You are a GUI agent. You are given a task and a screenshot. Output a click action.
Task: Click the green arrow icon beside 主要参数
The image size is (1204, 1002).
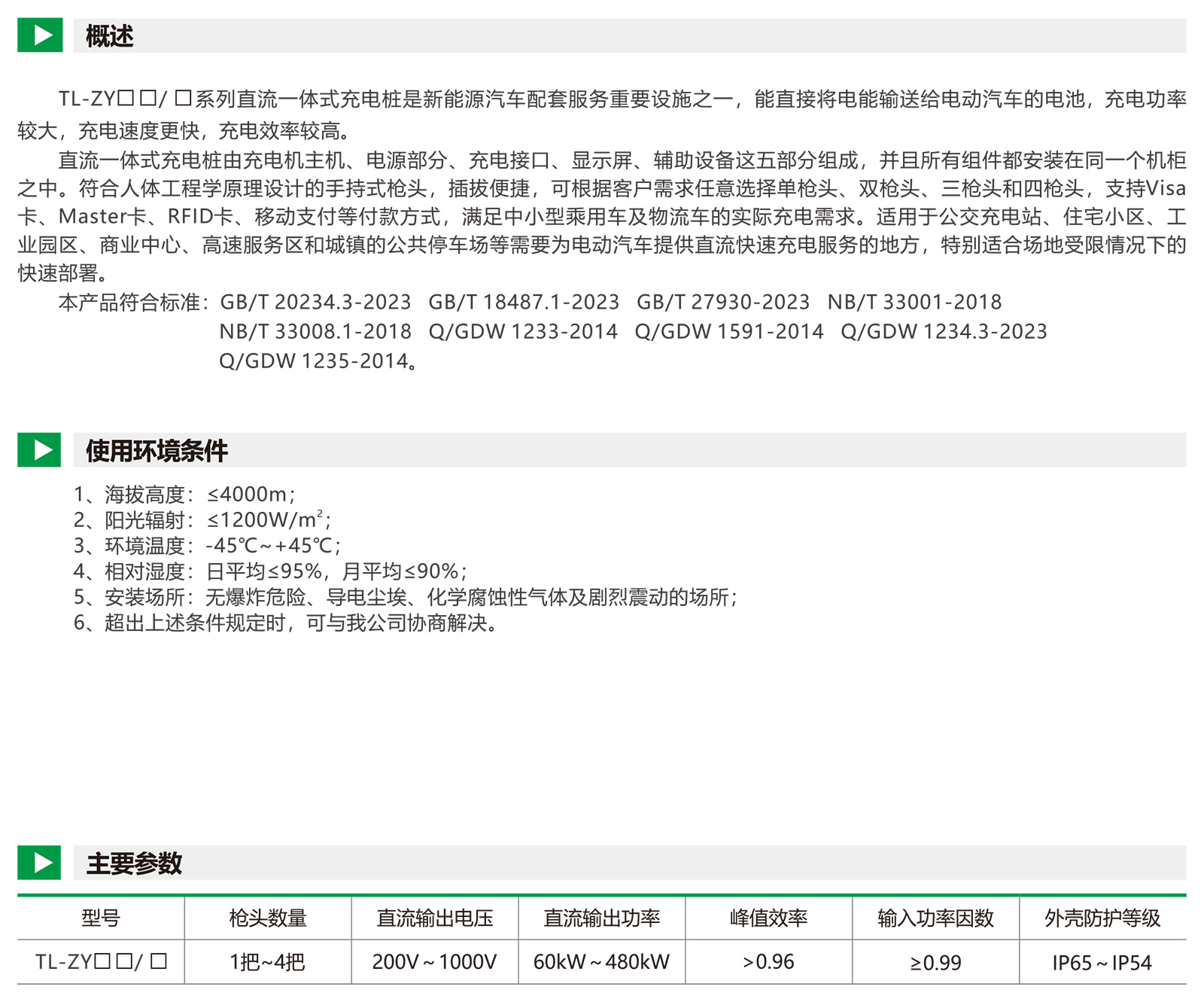point(39,863)
